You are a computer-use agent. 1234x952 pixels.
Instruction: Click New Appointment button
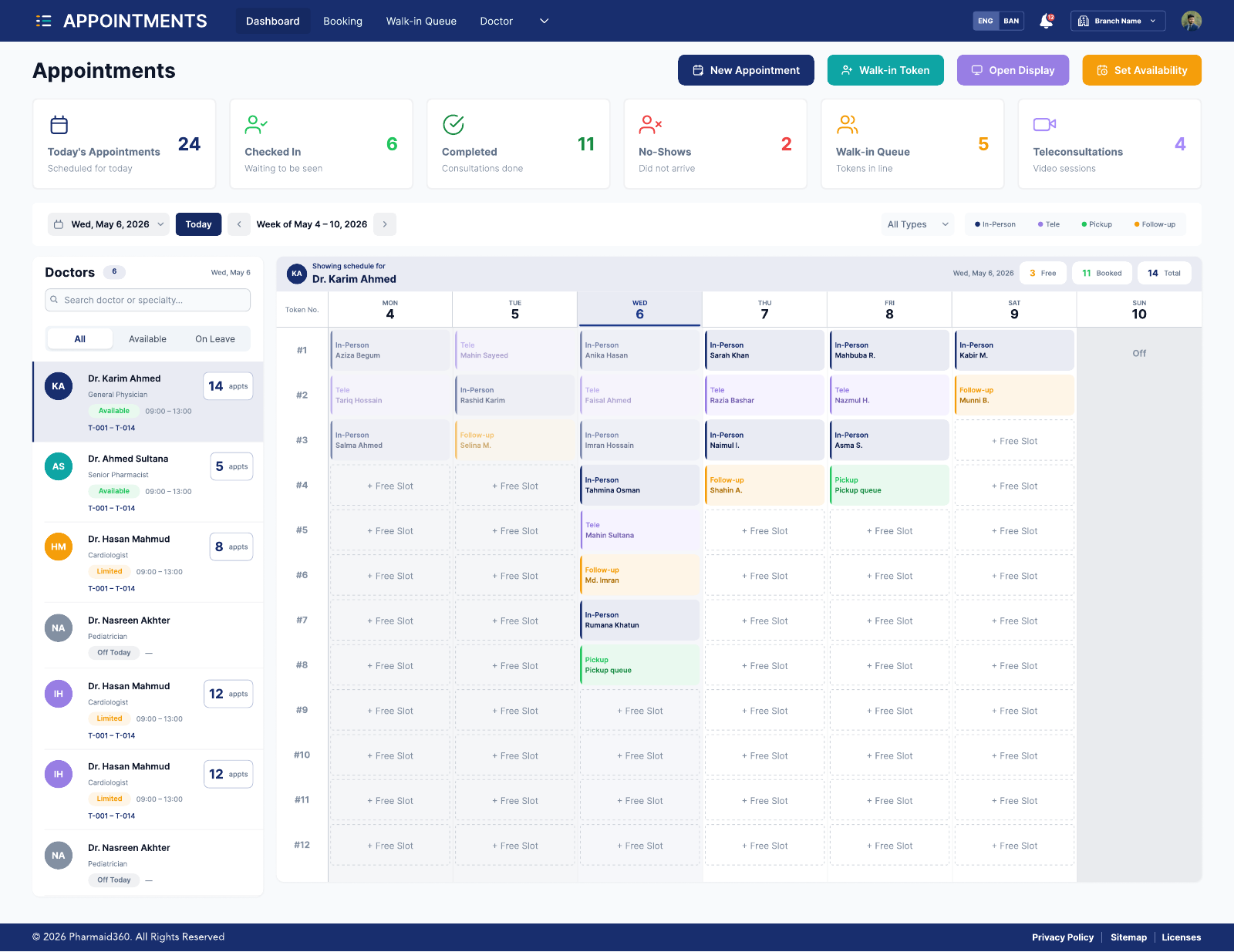coord(746,70)
